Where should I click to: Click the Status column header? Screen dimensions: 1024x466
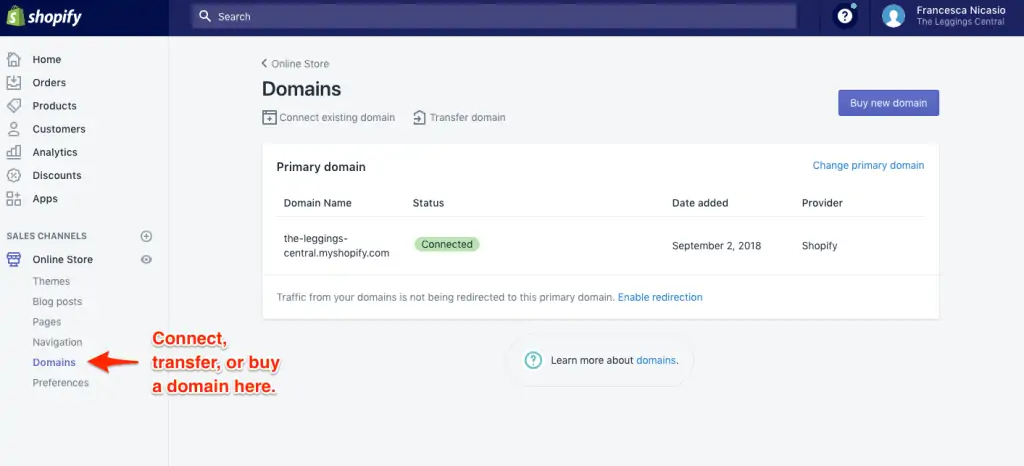coord(428,203)
